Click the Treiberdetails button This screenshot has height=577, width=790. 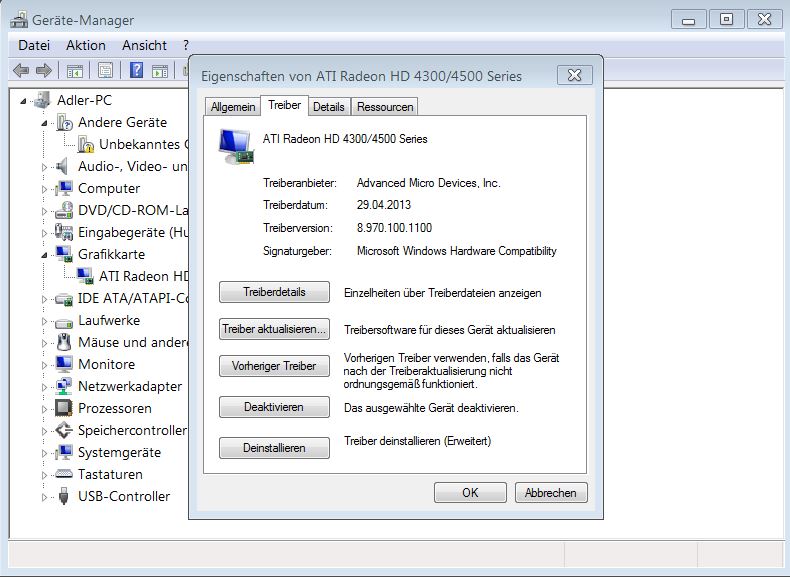coord(274,292)
